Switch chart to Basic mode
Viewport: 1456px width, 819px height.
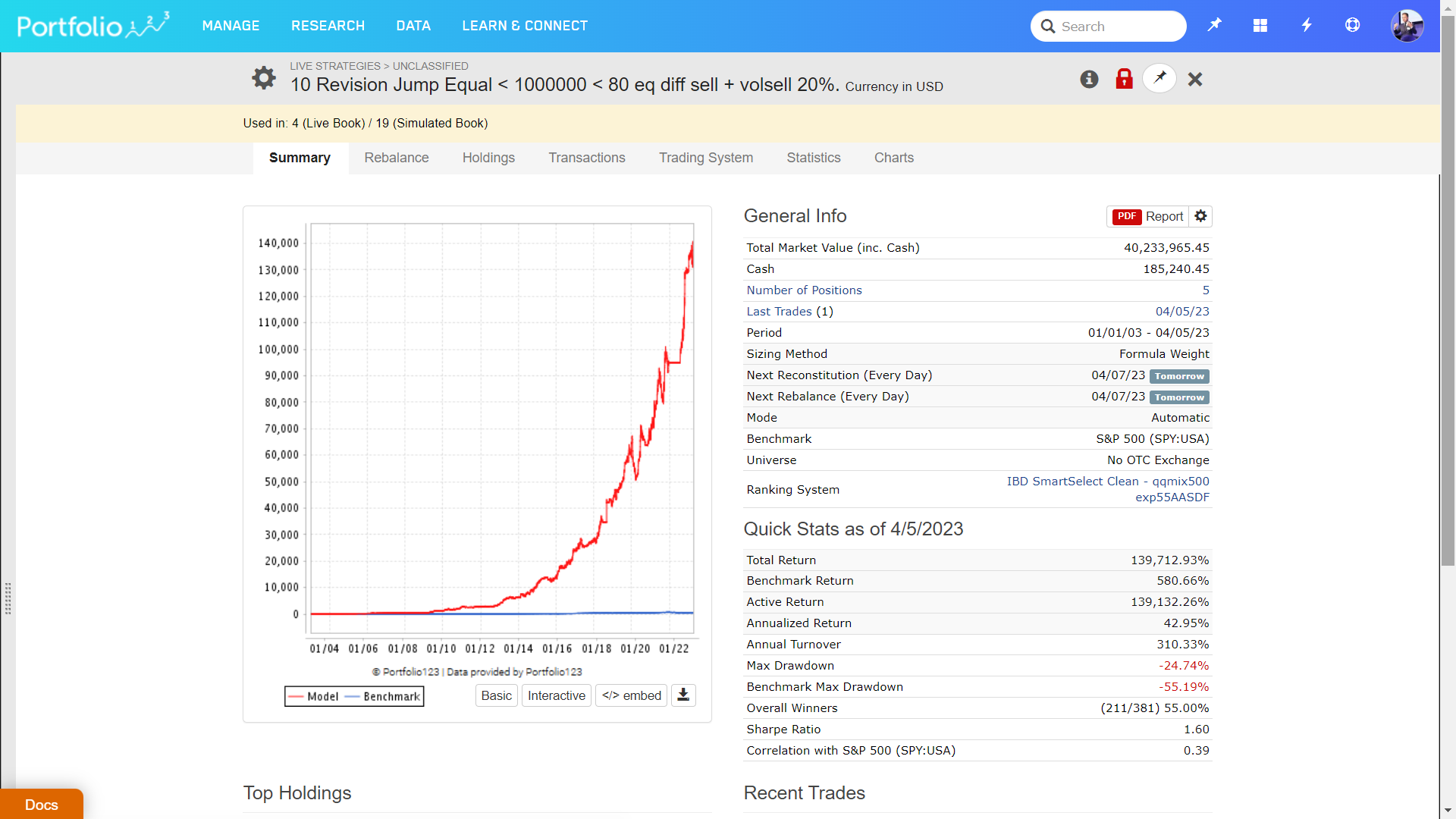496,695
